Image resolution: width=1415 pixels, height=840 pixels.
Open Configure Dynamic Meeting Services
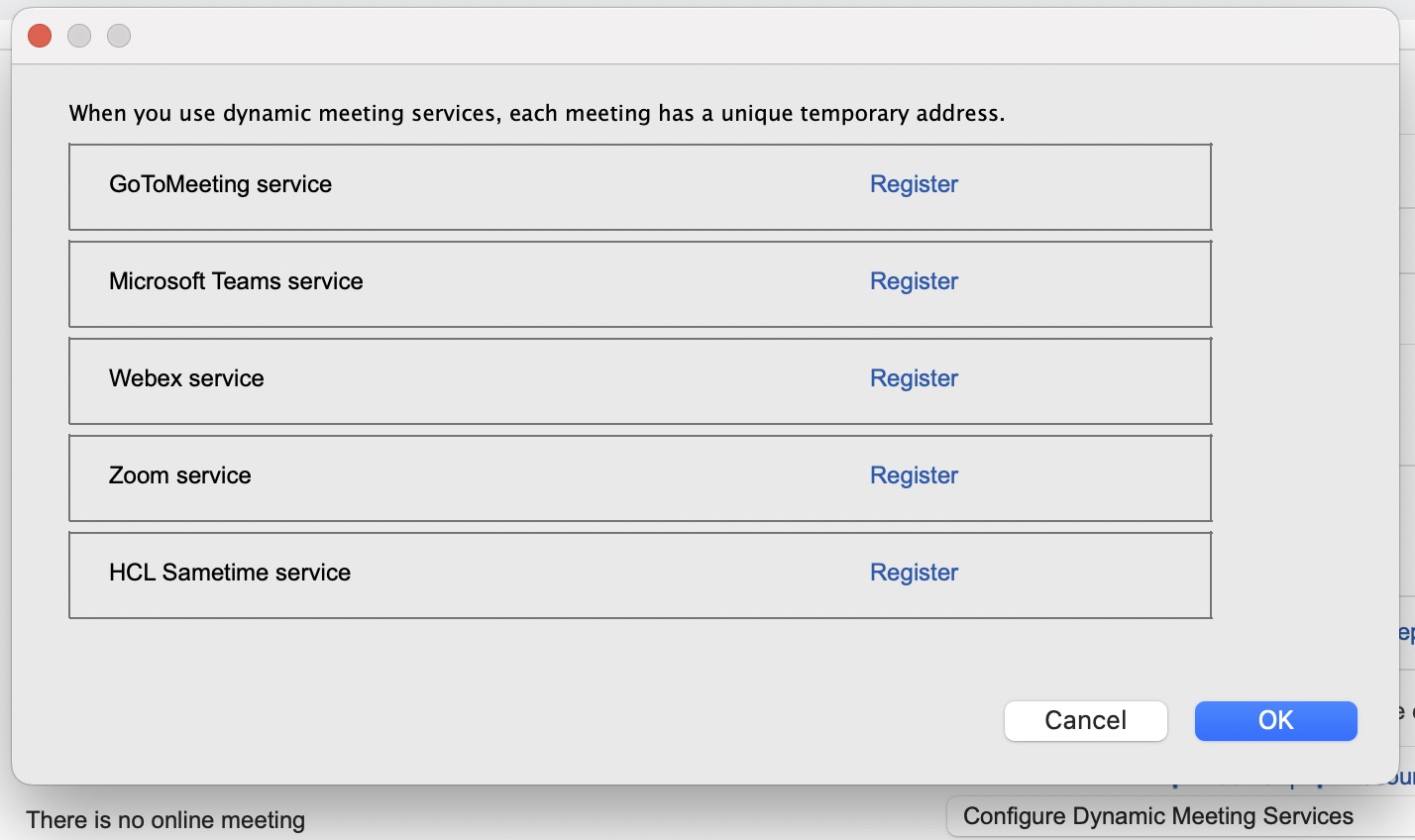point(1157,815)
